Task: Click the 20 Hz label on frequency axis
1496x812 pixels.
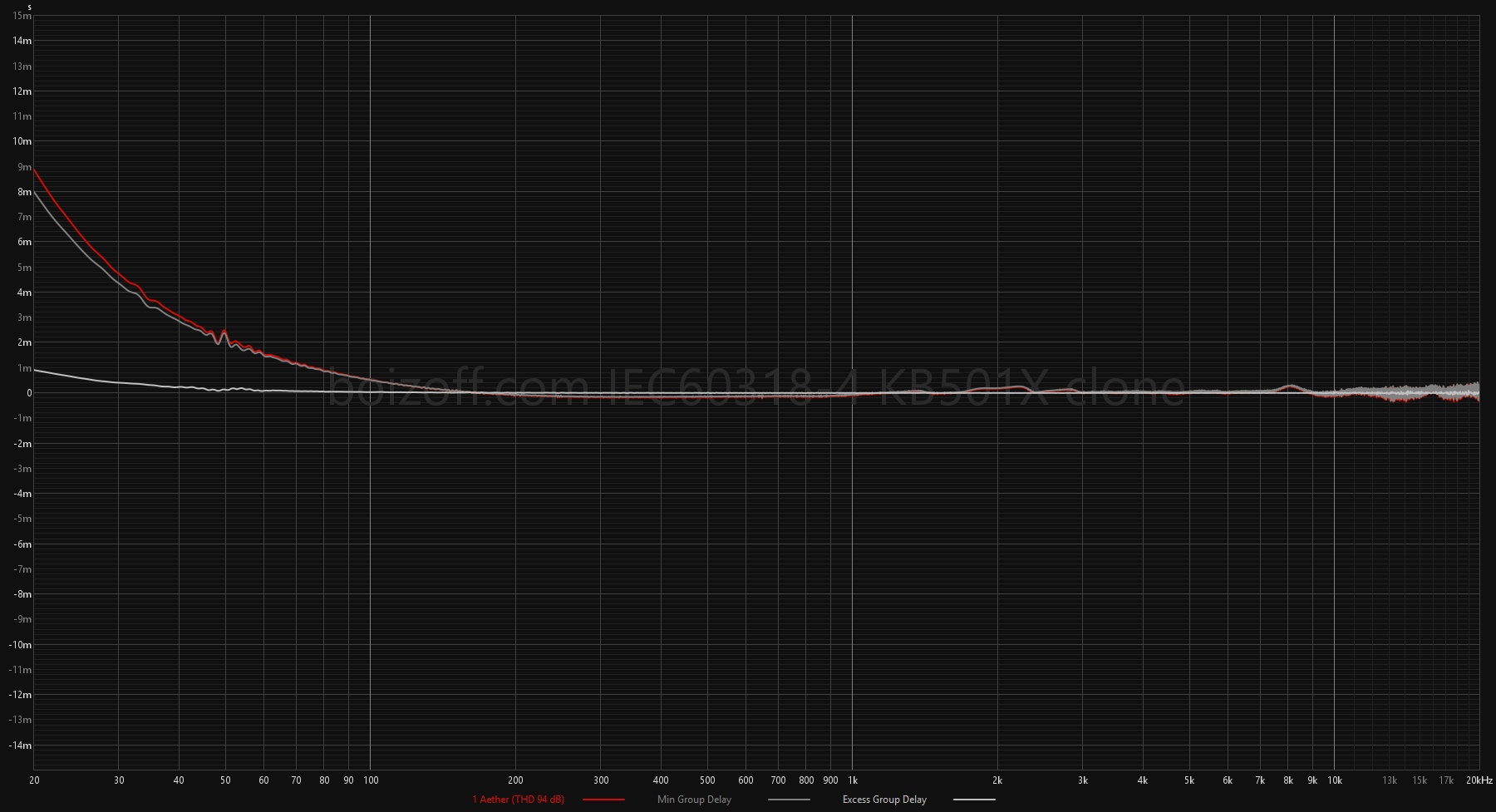Action: (x=34, y=780)
